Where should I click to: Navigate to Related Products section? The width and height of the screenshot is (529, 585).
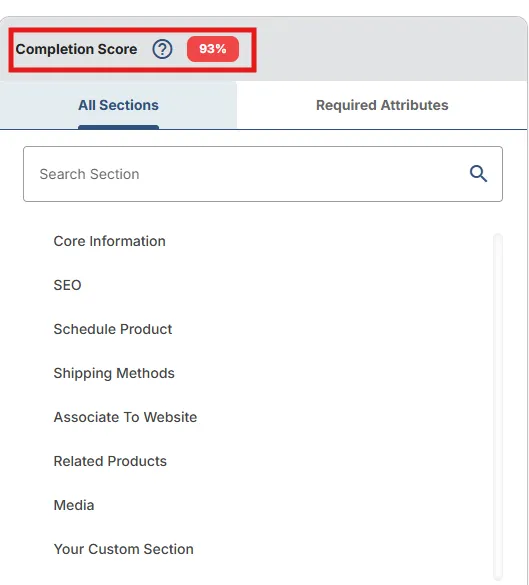click(x=110, y=461)
